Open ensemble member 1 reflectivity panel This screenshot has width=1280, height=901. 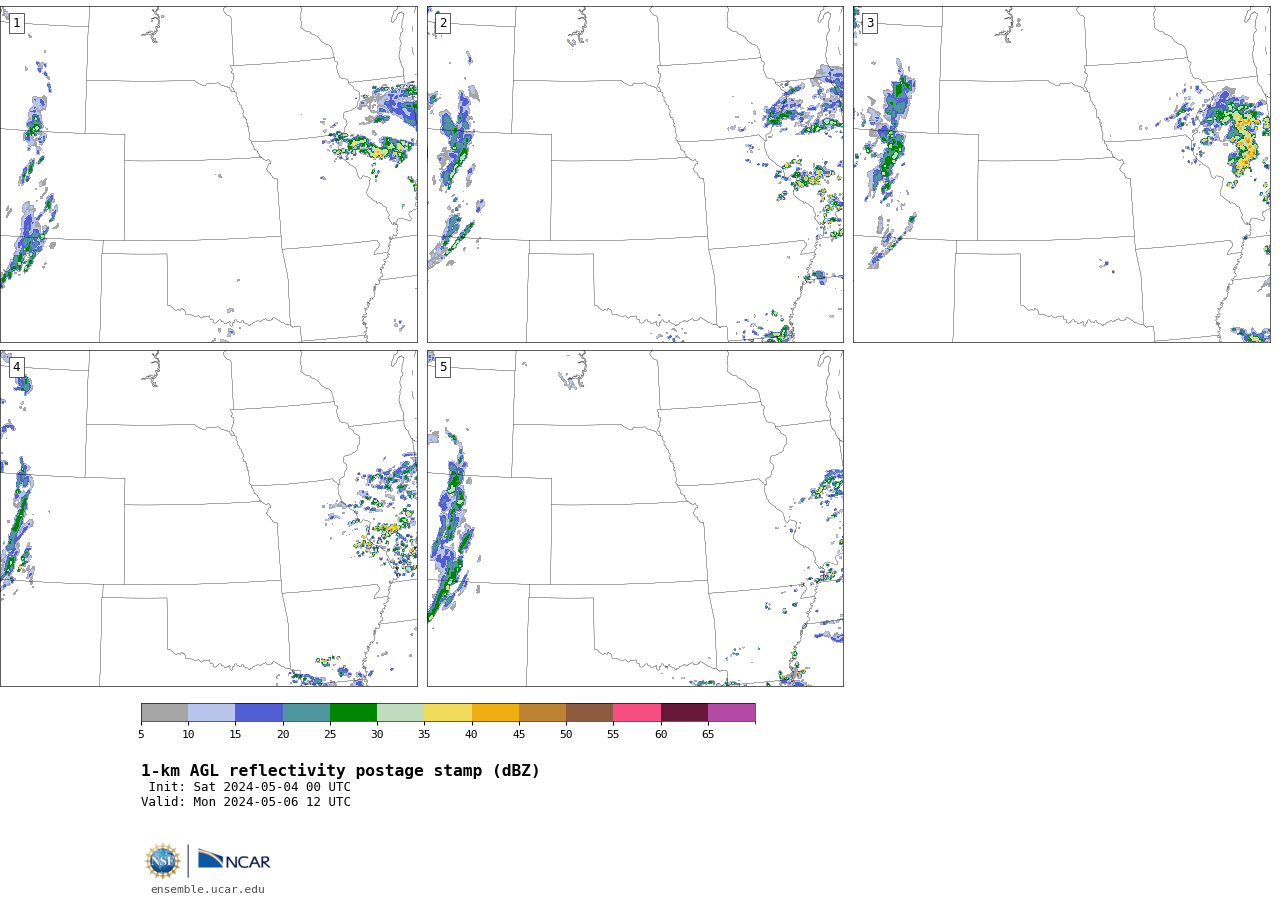[208, 174]
